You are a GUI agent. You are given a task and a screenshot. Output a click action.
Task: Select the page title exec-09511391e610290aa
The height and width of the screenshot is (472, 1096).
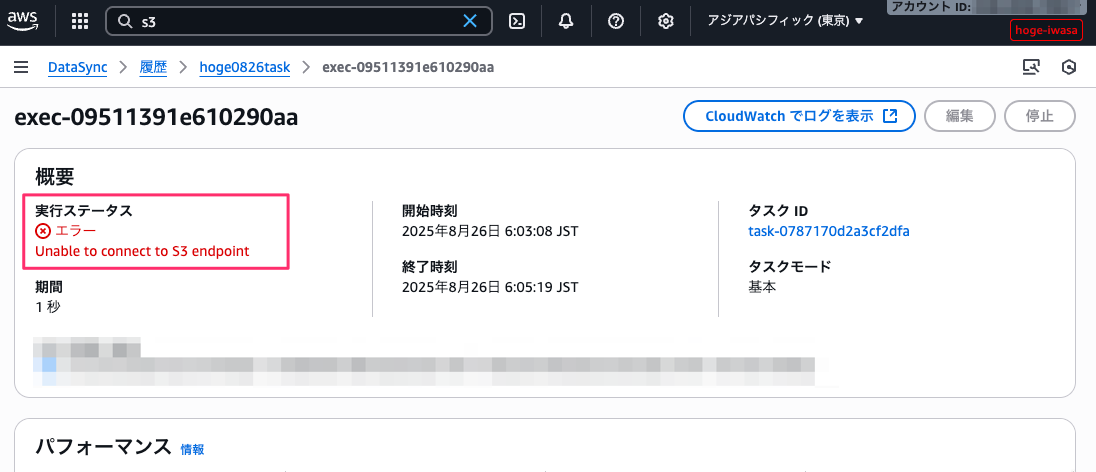[156, 117]
